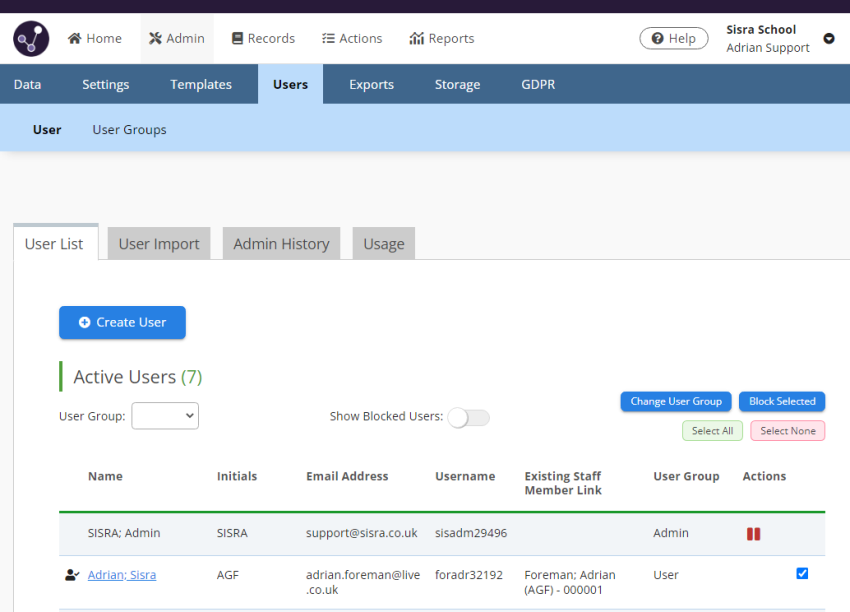Viewport: 850px width, 612px height.
Task: Open the Actions menu
Action: [x=352, y=38]
